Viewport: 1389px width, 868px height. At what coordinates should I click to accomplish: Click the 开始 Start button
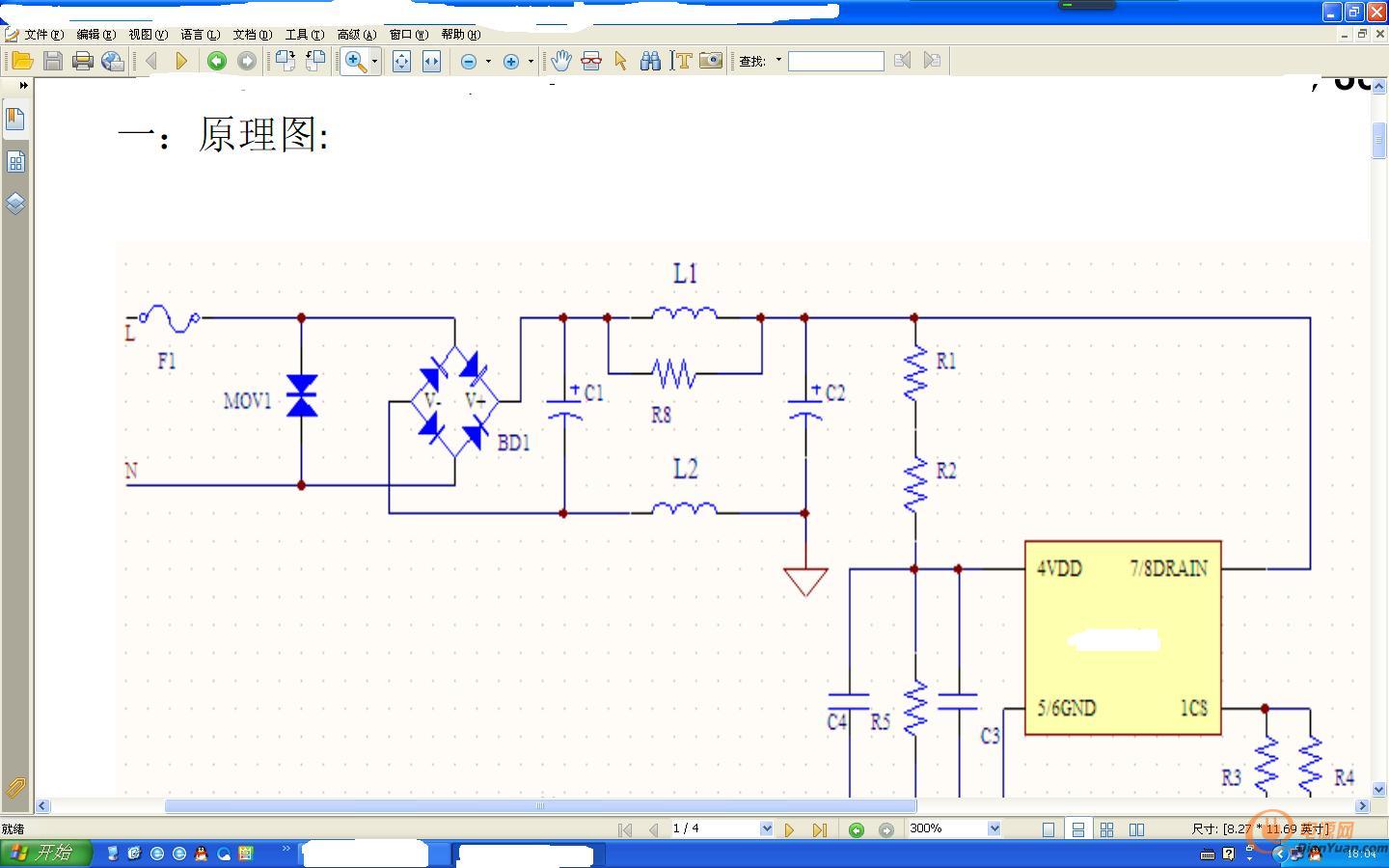[45, 853]
